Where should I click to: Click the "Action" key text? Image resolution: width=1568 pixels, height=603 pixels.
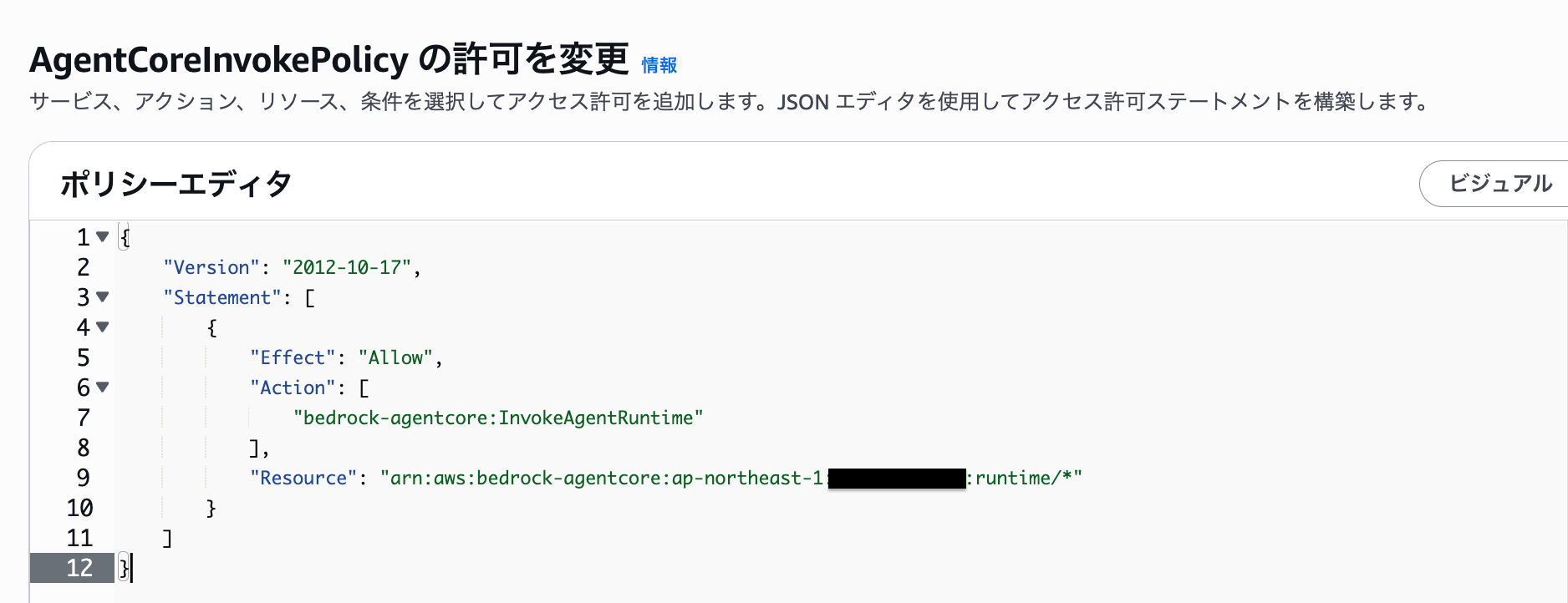coord(293,388)
